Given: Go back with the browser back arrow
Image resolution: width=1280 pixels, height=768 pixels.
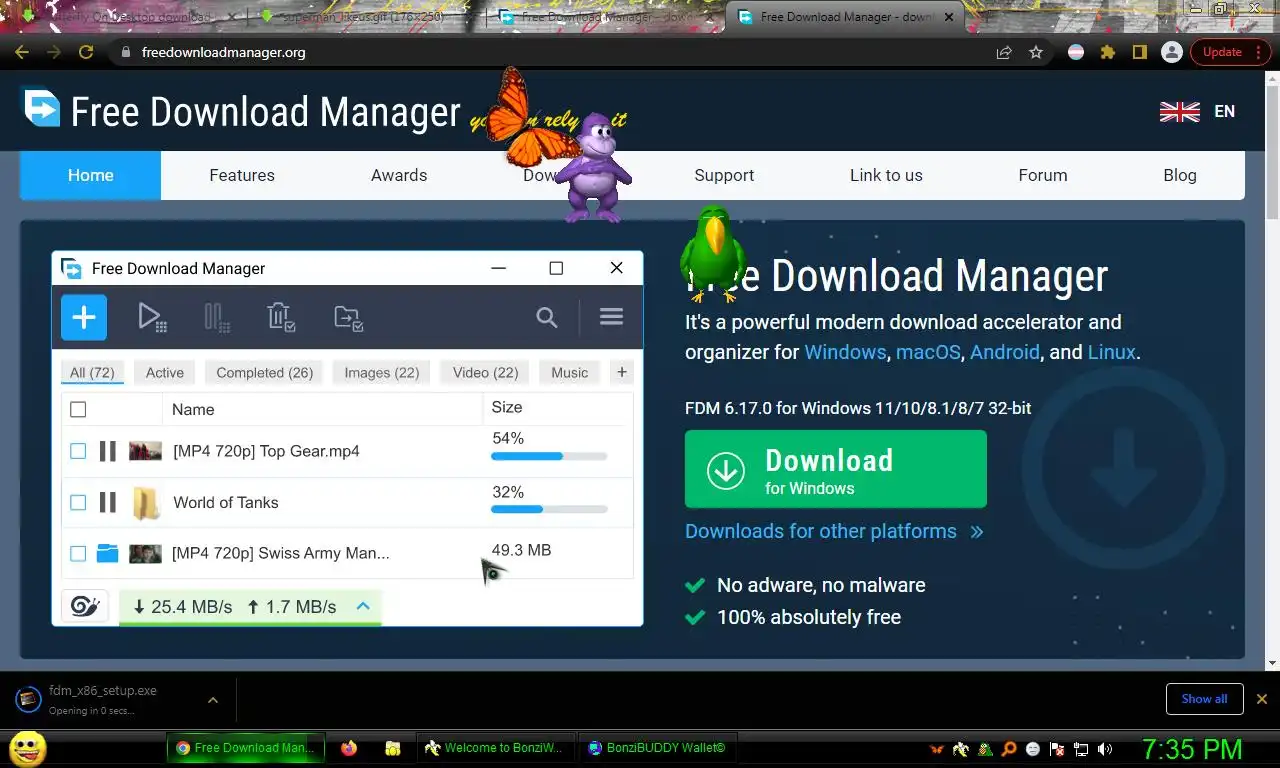Looking at the screenshot, I should pyautogui.click(x=22, y=52).
